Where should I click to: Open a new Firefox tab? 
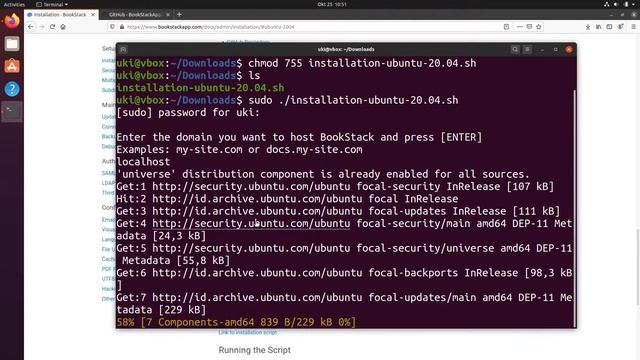[179, 14]
